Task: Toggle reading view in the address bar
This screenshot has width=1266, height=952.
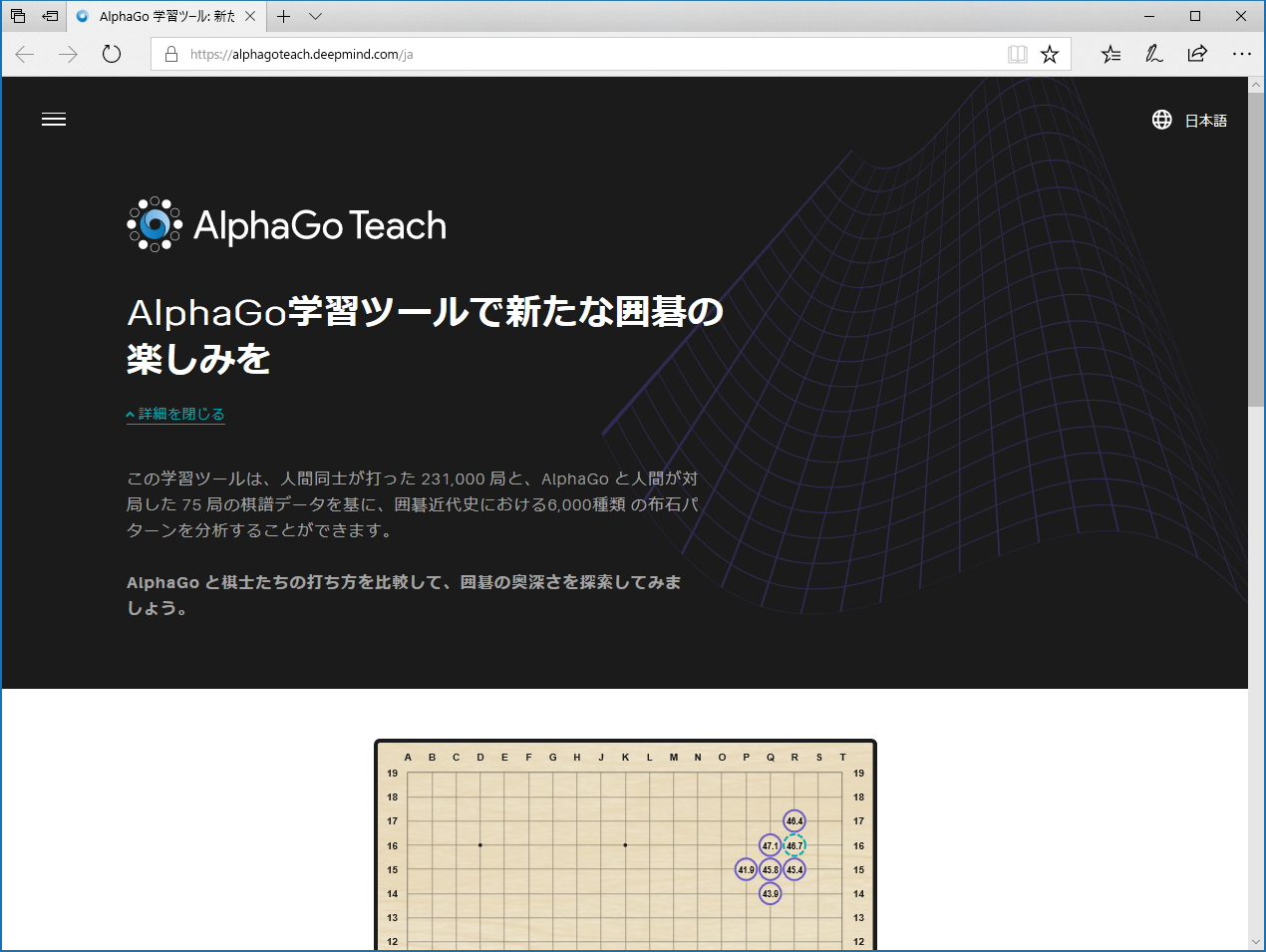Action: [x=1017, y=55]
